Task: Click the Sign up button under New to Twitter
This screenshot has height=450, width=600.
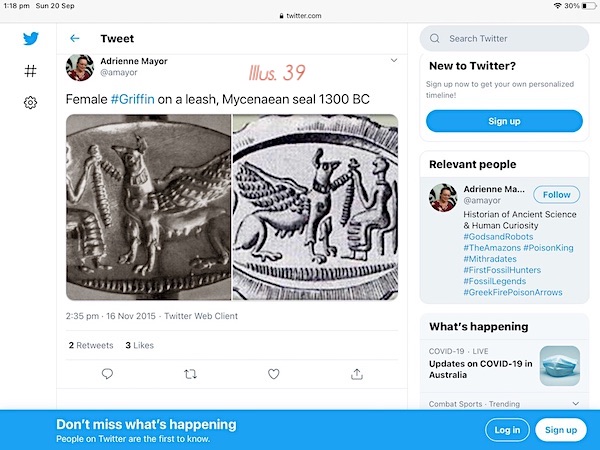Action: [504, 121]
